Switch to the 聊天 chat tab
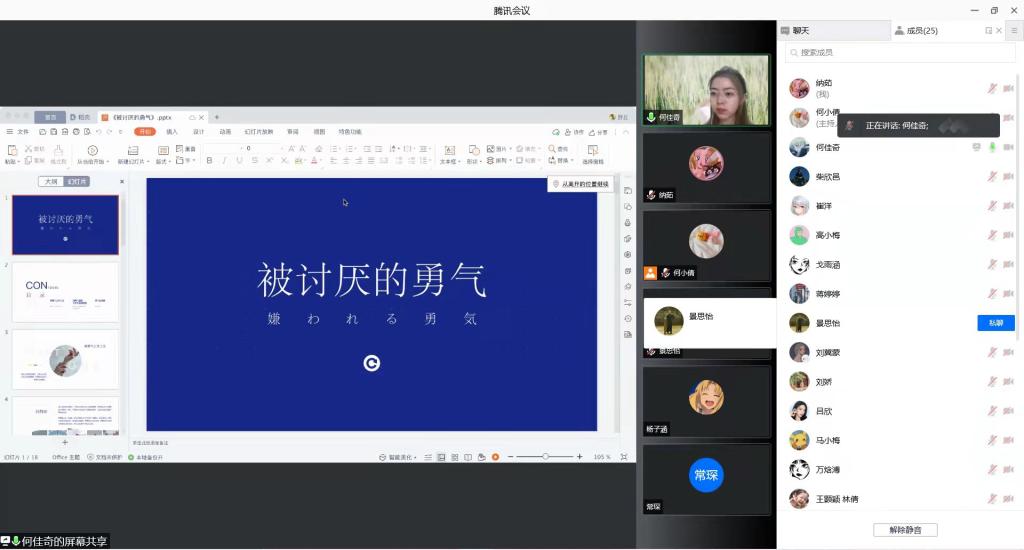This screenshot has height=550, width=1024. click(800, 31)
